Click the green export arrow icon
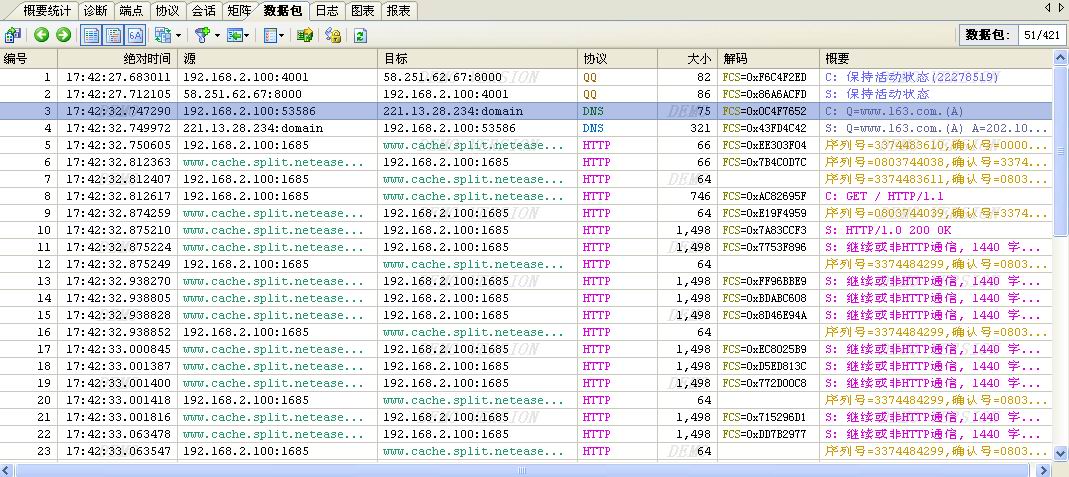Image resolution: width=1069 pixels, height=477 pixels. click(233, 35)
